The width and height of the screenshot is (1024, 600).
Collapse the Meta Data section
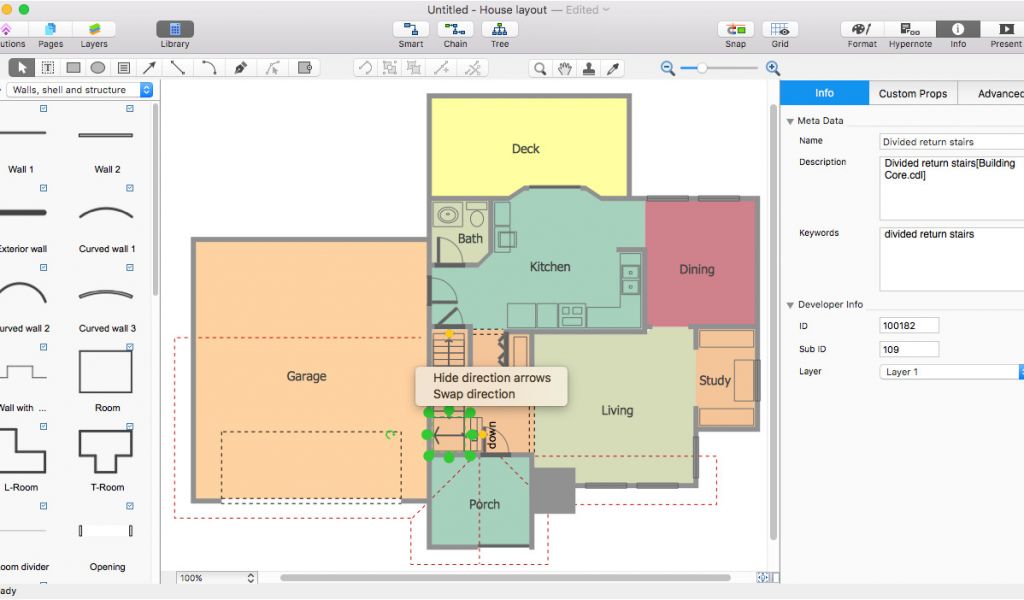[790, 121]
